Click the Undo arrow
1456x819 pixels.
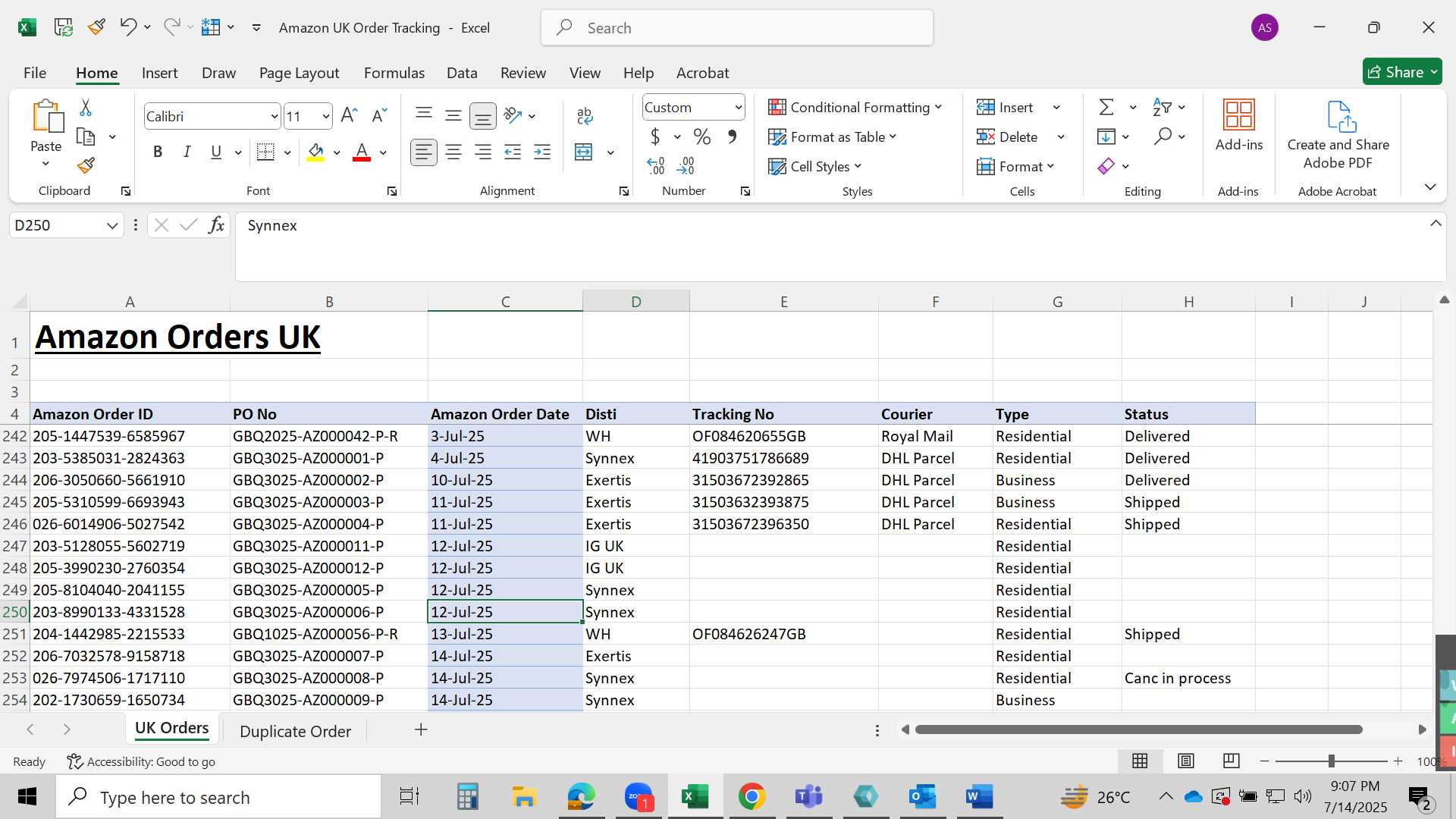[x=127, y=27]
